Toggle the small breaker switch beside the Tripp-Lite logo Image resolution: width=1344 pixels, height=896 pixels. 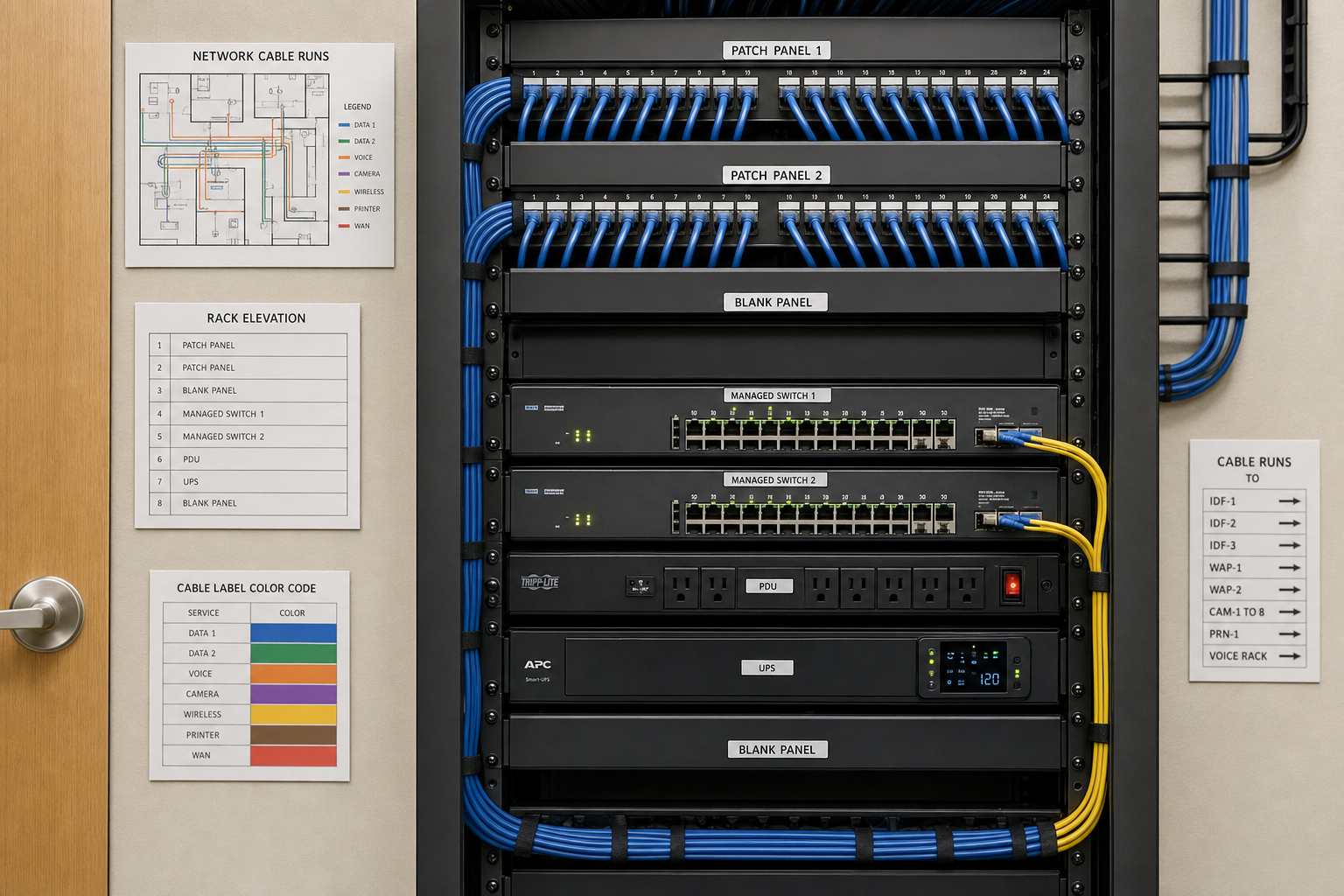pyautogui.click(x=640, y=585)
